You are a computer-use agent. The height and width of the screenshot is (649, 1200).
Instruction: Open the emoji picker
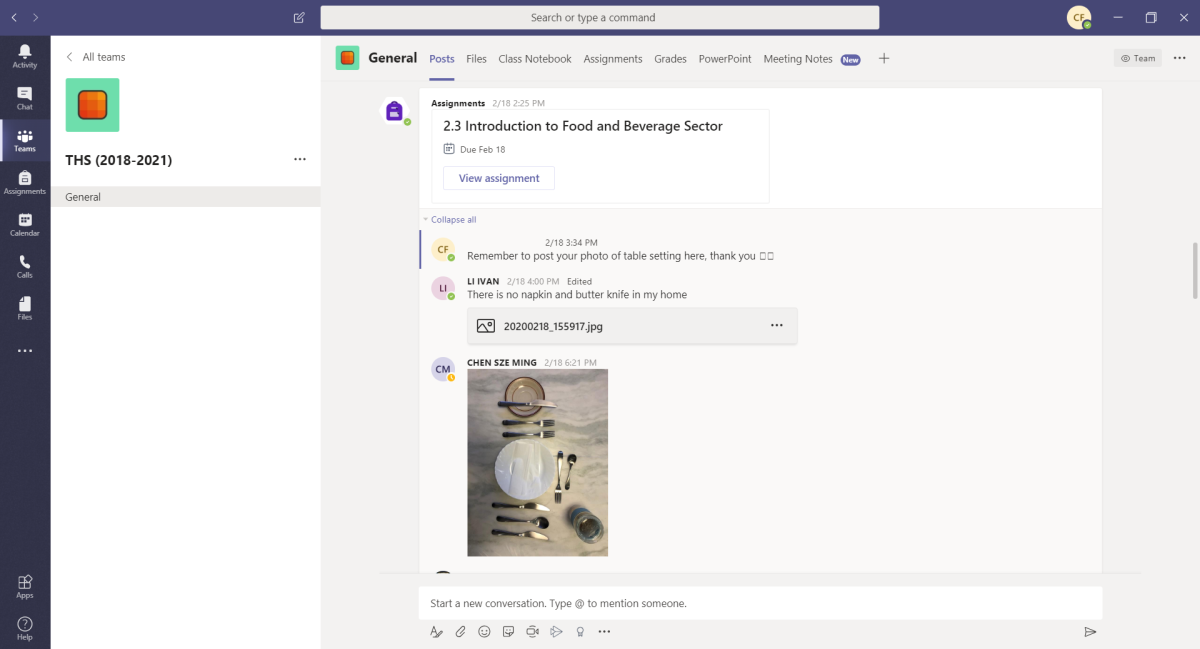[x=485, y=631]
